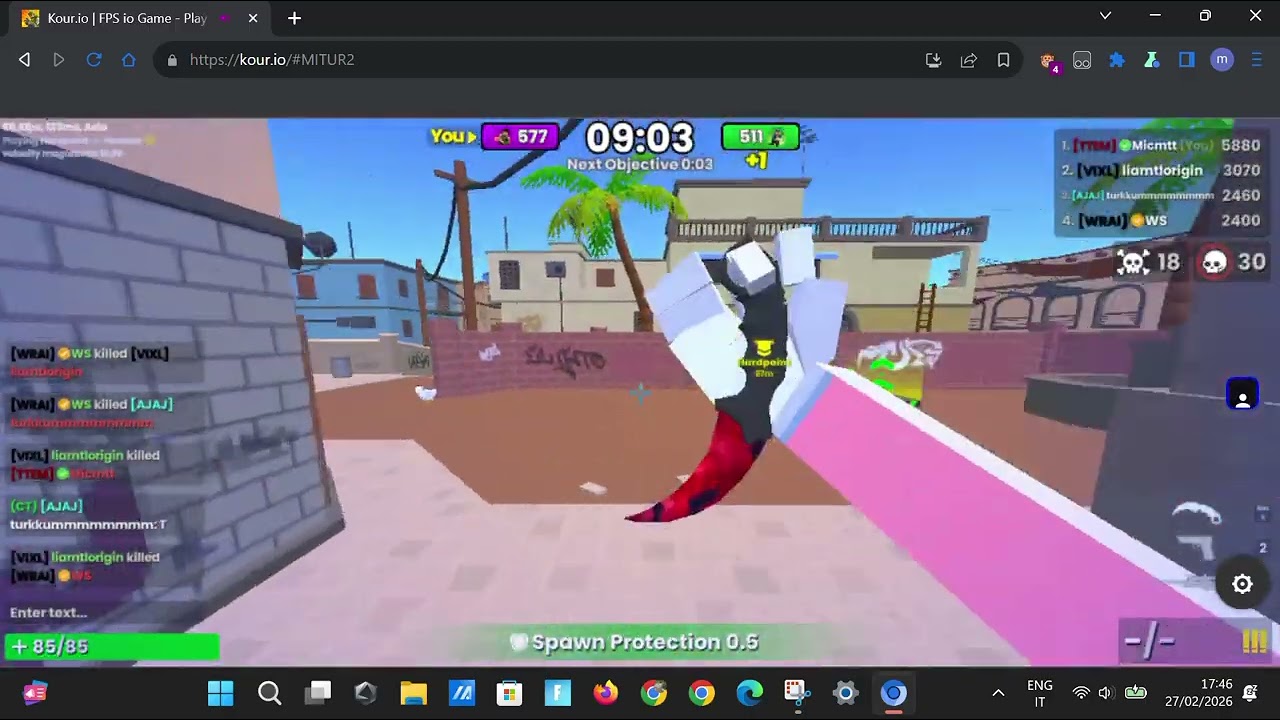The width and height of the screenshot is (1280, 720).
Task: Reload the Kour.io page
Action: point(94,60)
